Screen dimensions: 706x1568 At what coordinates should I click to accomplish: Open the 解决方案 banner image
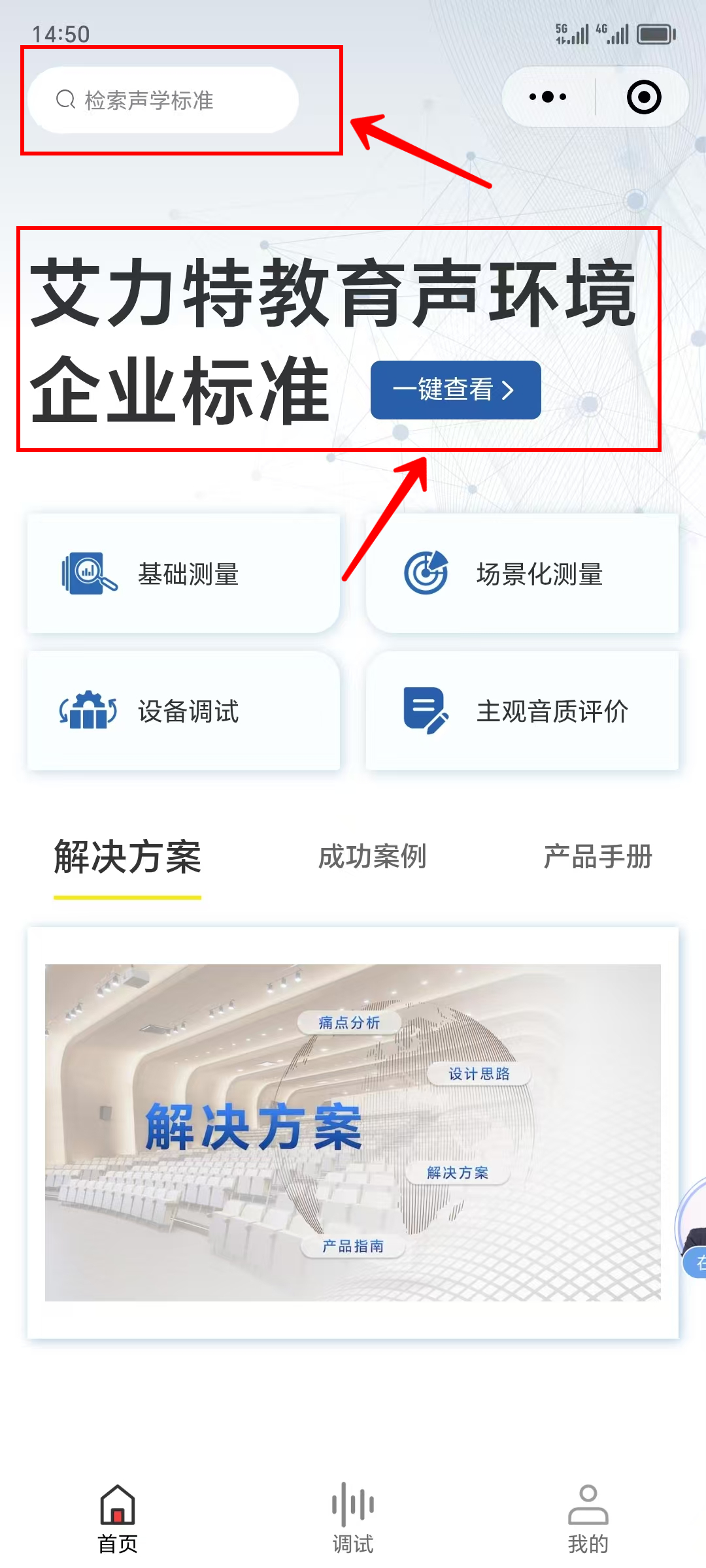[353, 1132]
